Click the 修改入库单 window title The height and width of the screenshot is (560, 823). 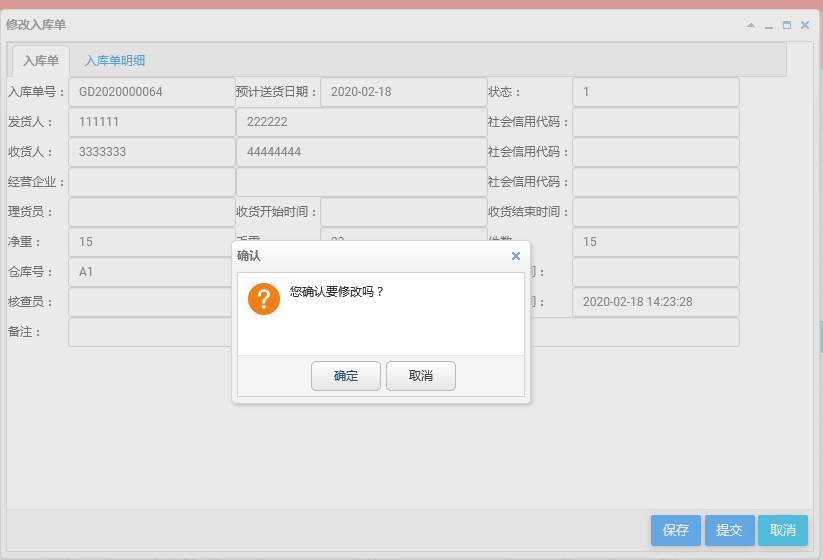point(36,25)
